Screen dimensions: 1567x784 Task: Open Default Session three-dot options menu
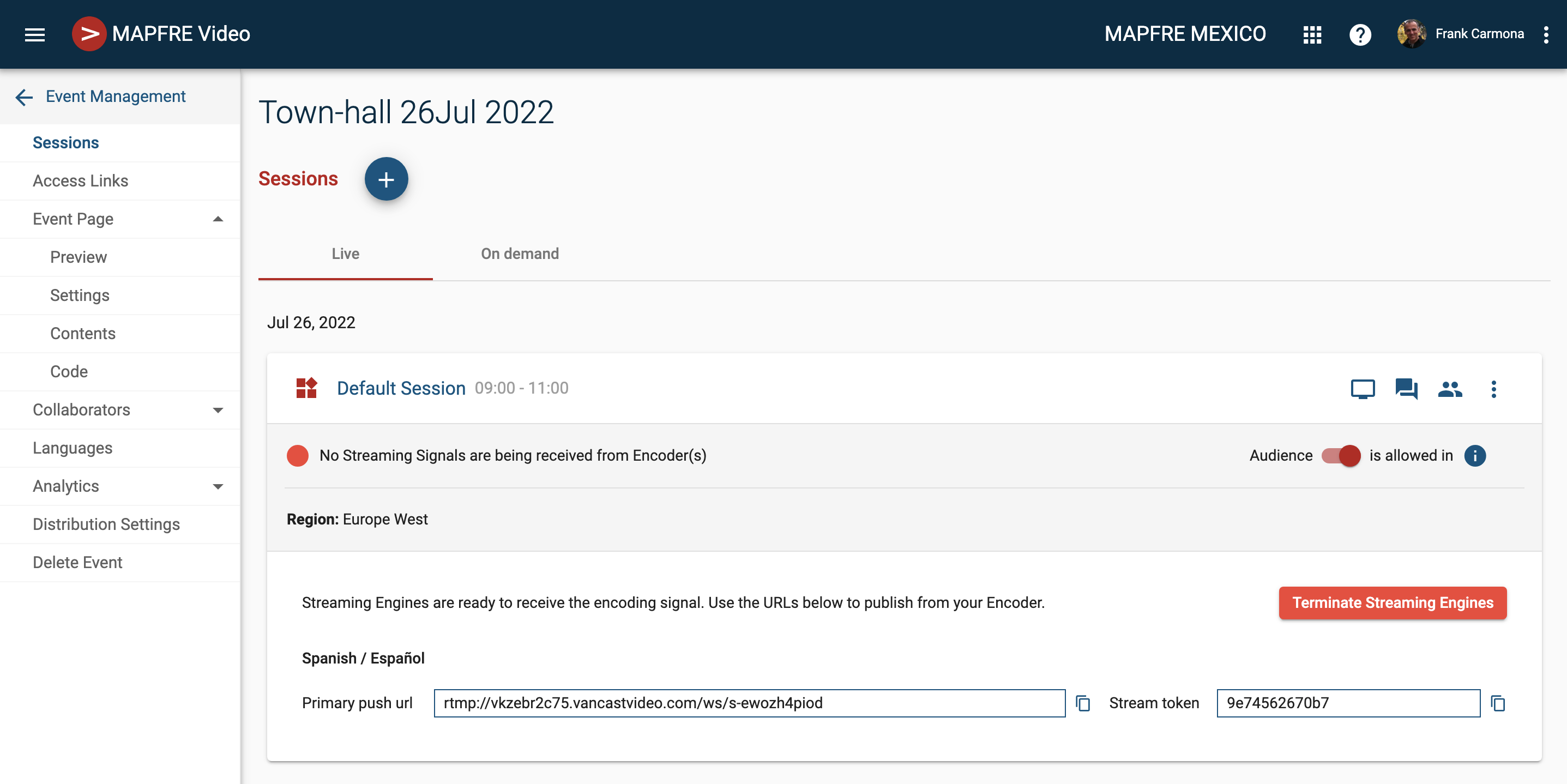pyautogui.click(x=1493, y=389)
